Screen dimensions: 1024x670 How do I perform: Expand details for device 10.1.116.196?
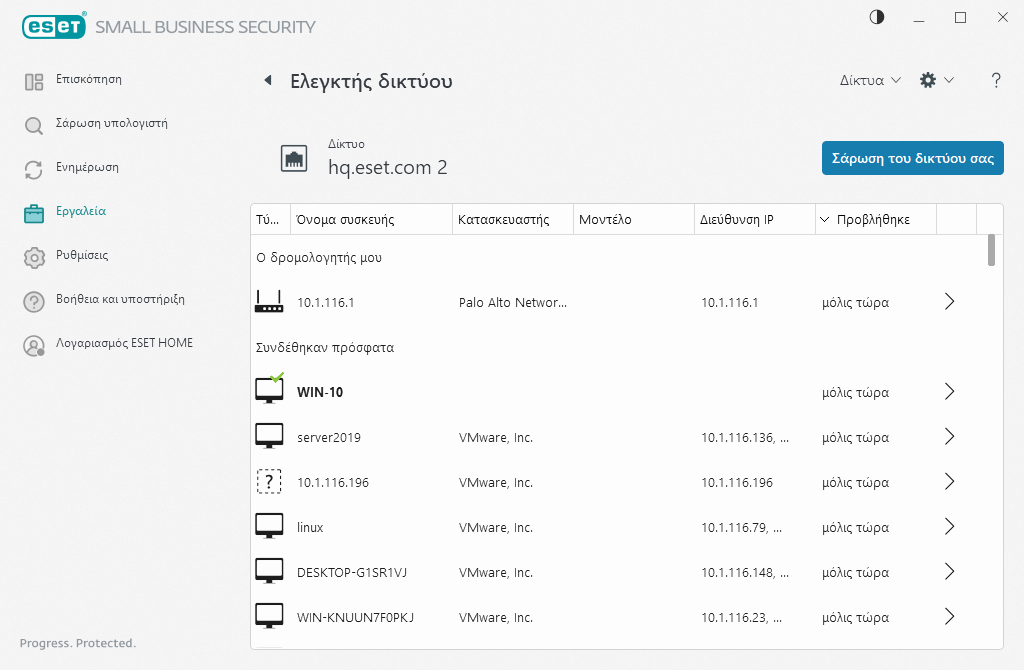point(950,482)
